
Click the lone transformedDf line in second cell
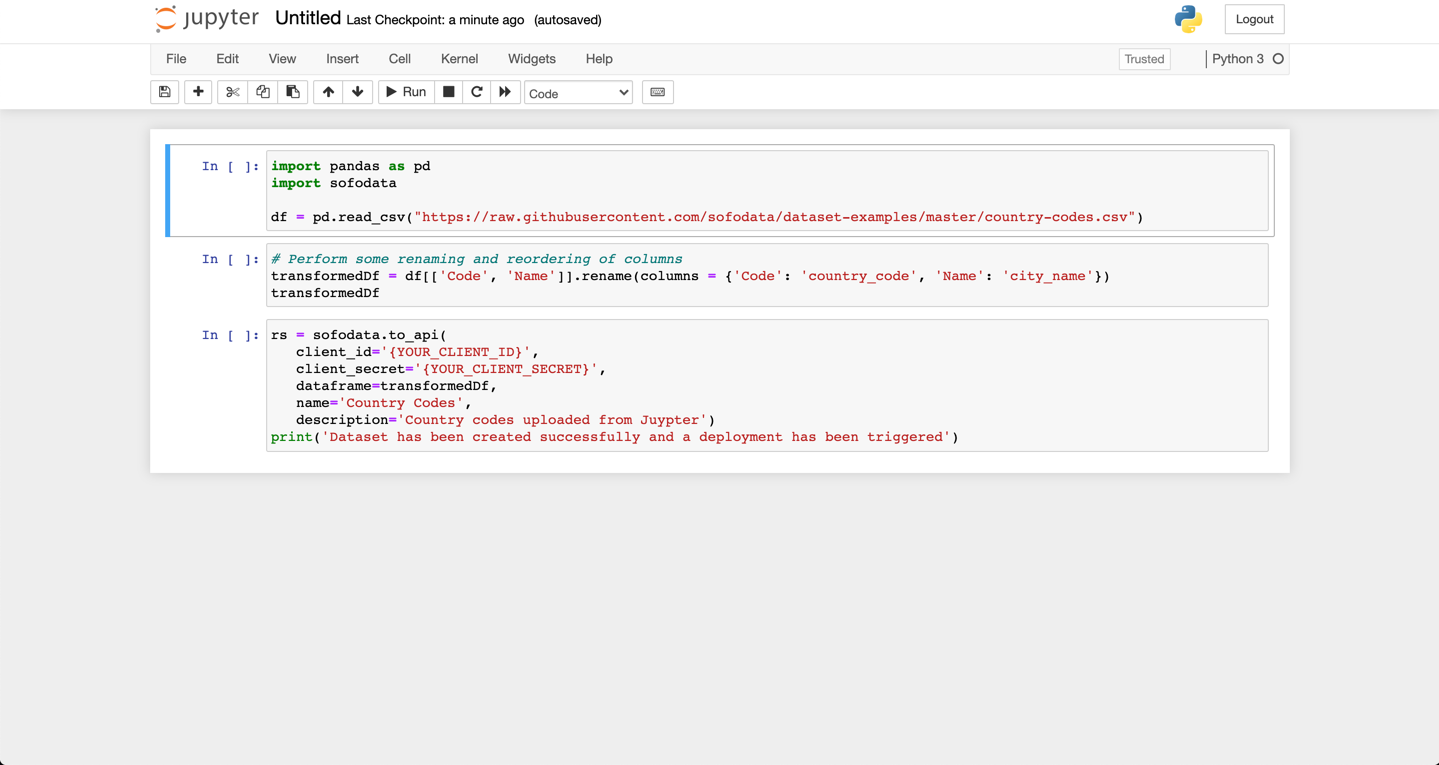point(325,293)
